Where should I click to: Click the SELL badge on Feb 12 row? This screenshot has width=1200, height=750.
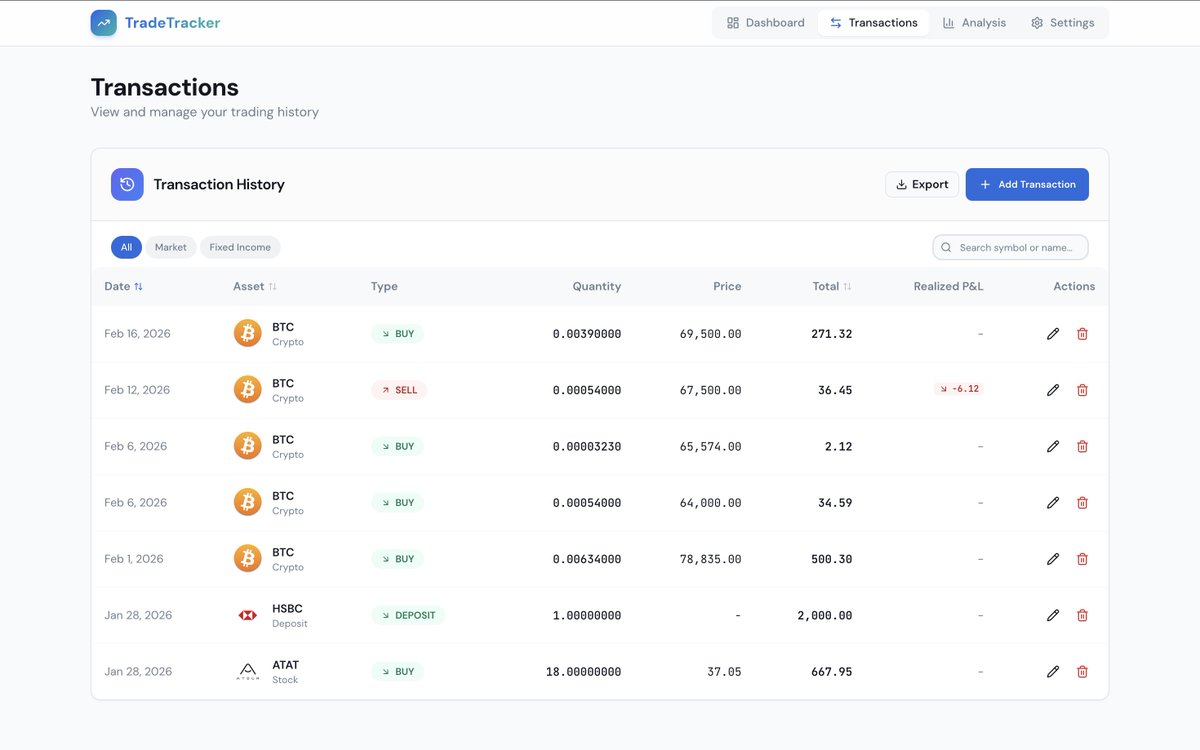pyautogui.click(x=399, y=390)
